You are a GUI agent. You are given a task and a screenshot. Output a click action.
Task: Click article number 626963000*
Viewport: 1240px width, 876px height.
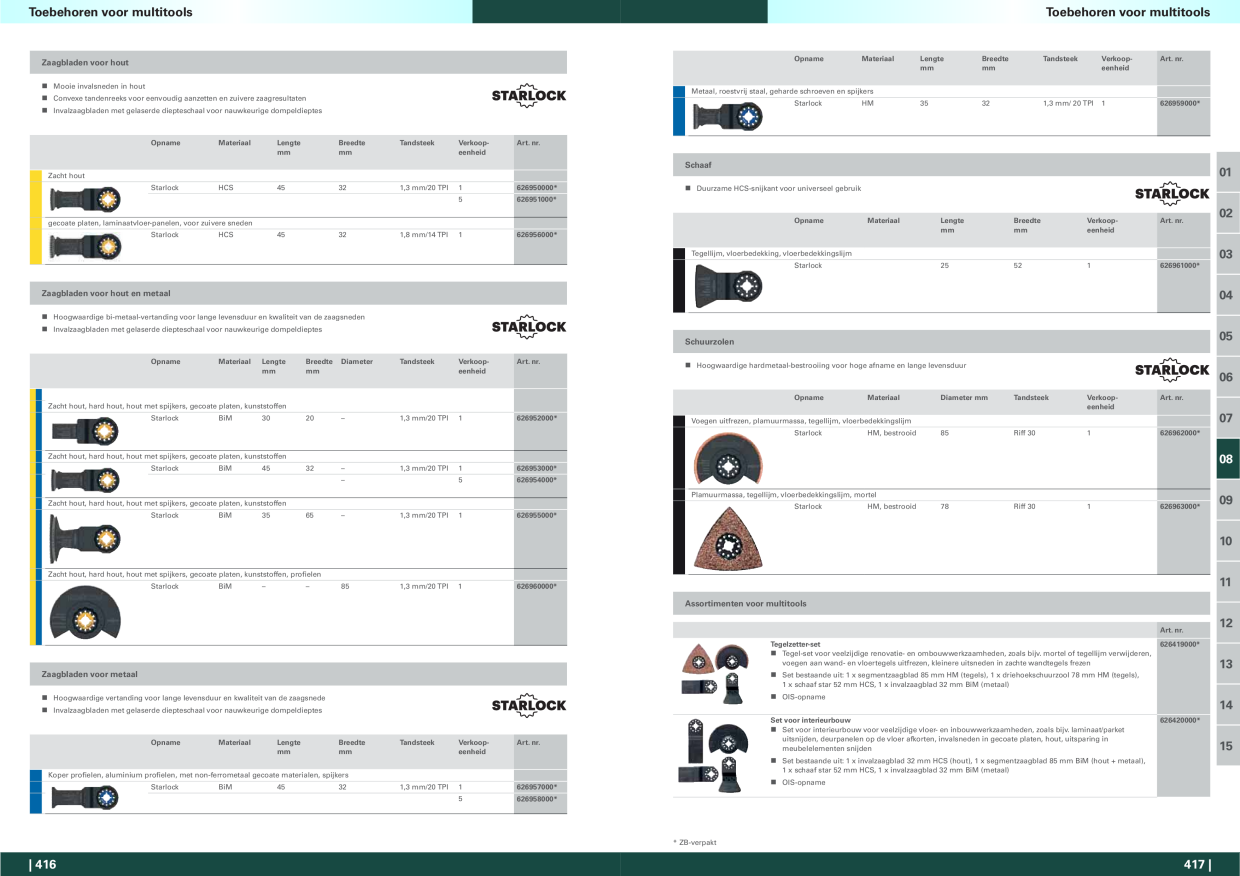(x=1179, y=506)
